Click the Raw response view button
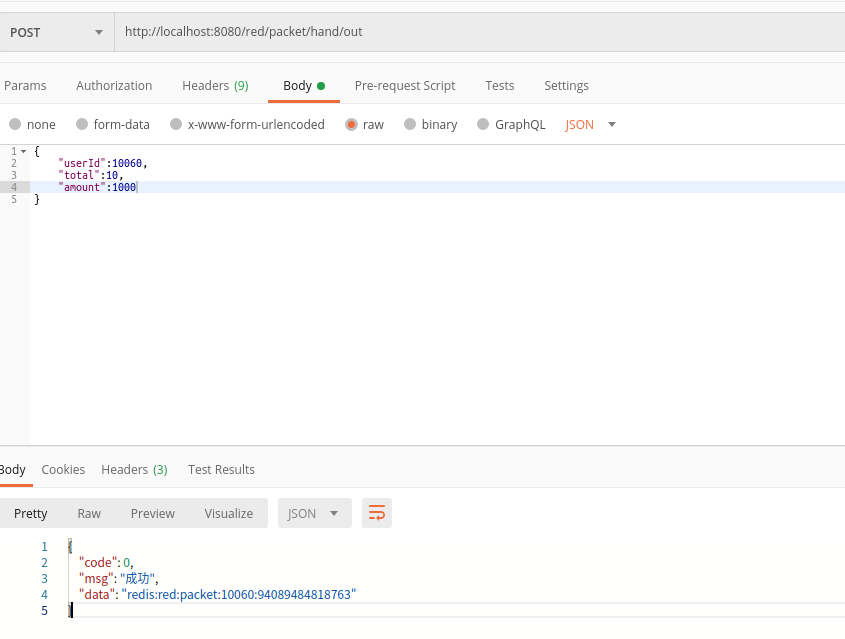Image resolution: width=845 pixels, height=639 pixels. coord(89,513)
